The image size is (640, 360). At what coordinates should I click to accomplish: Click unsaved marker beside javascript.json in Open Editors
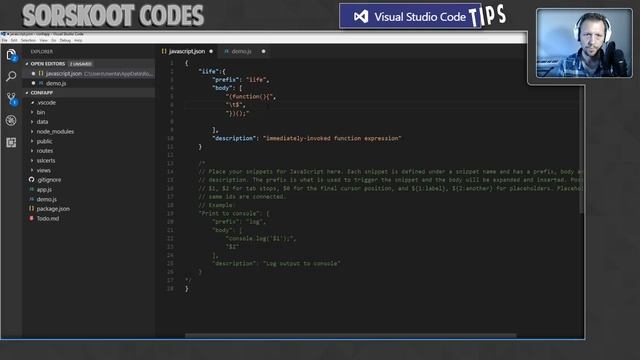(x=33, y=73)
